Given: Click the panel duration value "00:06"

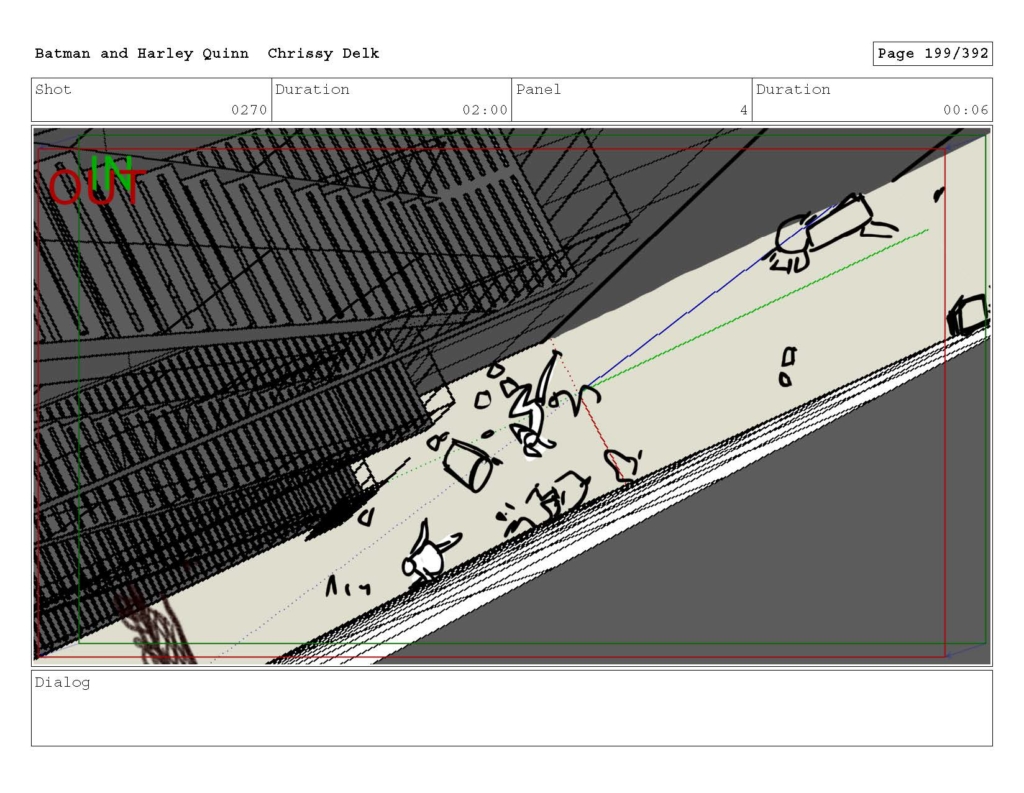Looking at the screenshot, I should pyautogui.click(x=965, y=110).
